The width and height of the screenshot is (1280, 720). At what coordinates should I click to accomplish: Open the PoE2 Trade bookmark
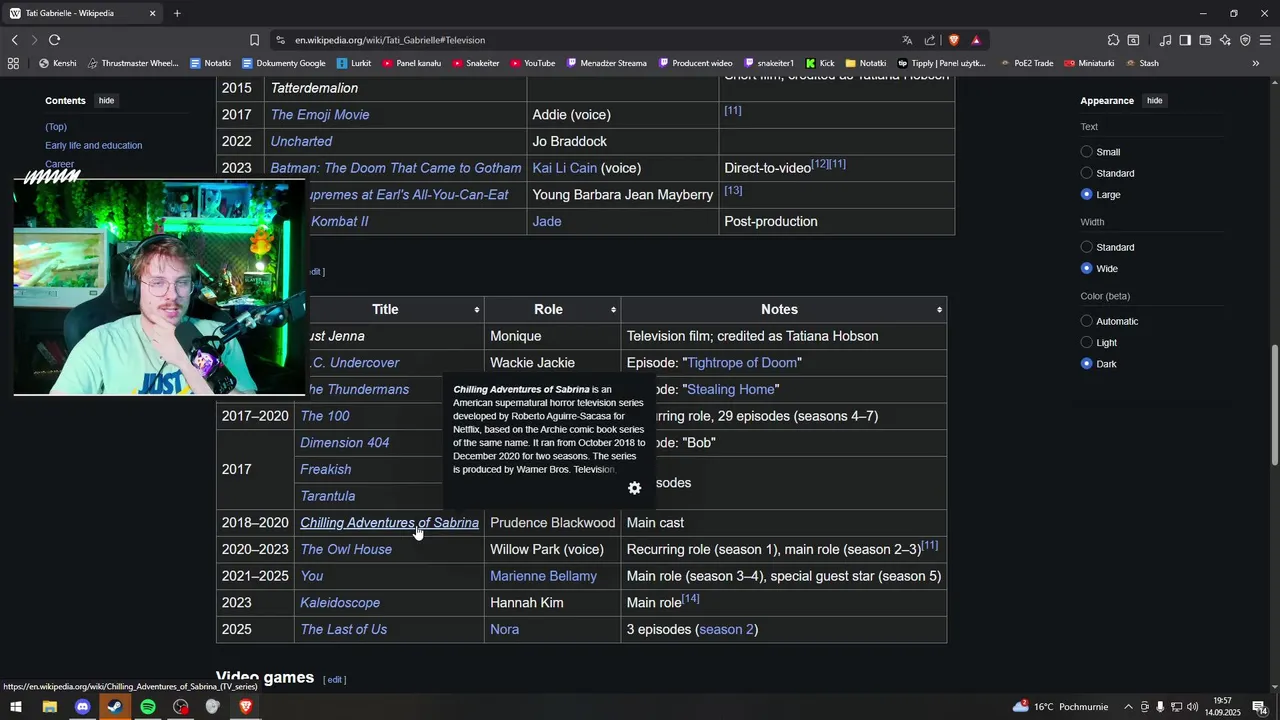click(1025, 63)
